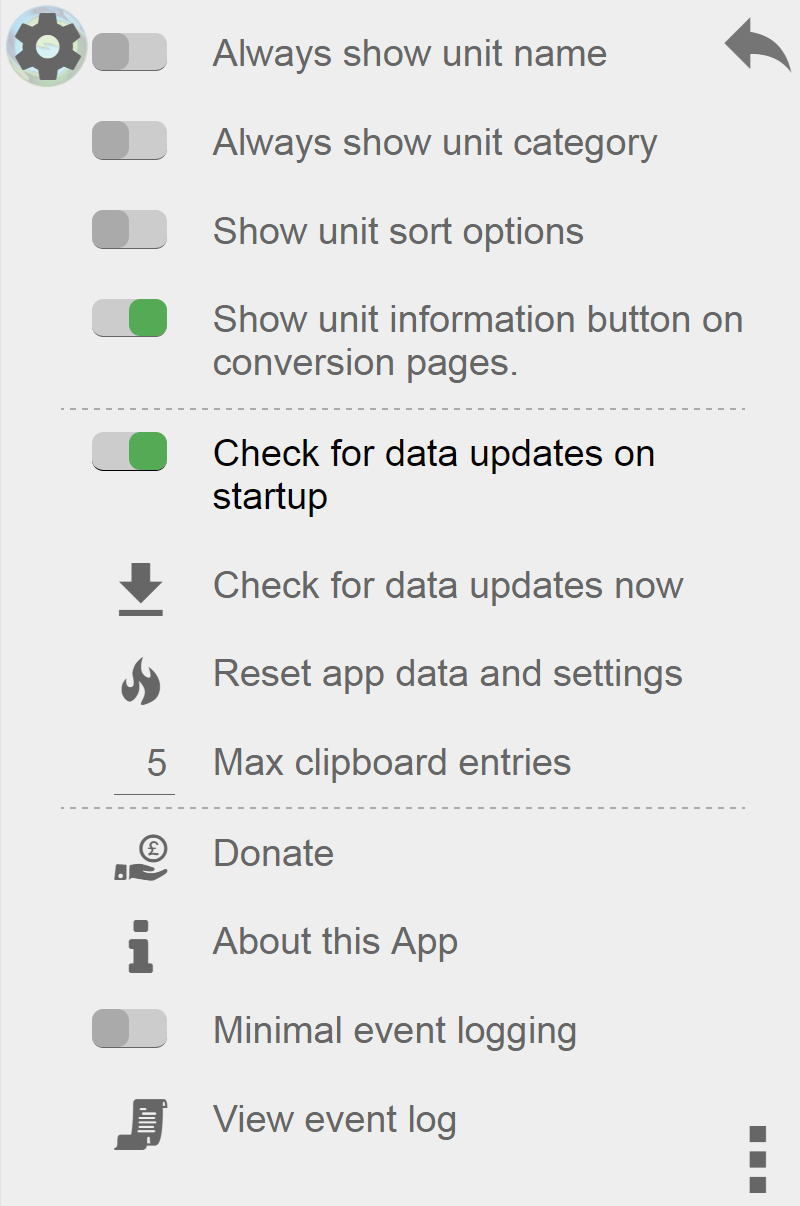Click the donate hand-with-coin icon
Screen dimensions: 800x1206
[x=141, y=858]
